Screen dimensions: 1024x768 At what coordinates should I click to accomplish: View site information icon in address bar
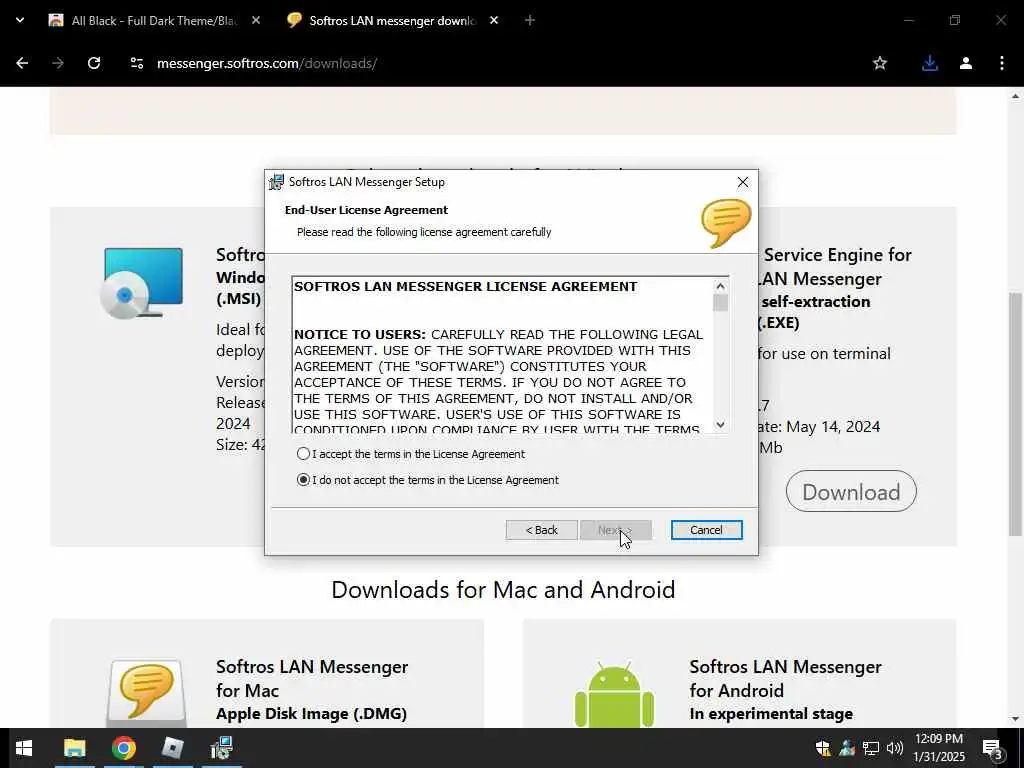[136, 63]
